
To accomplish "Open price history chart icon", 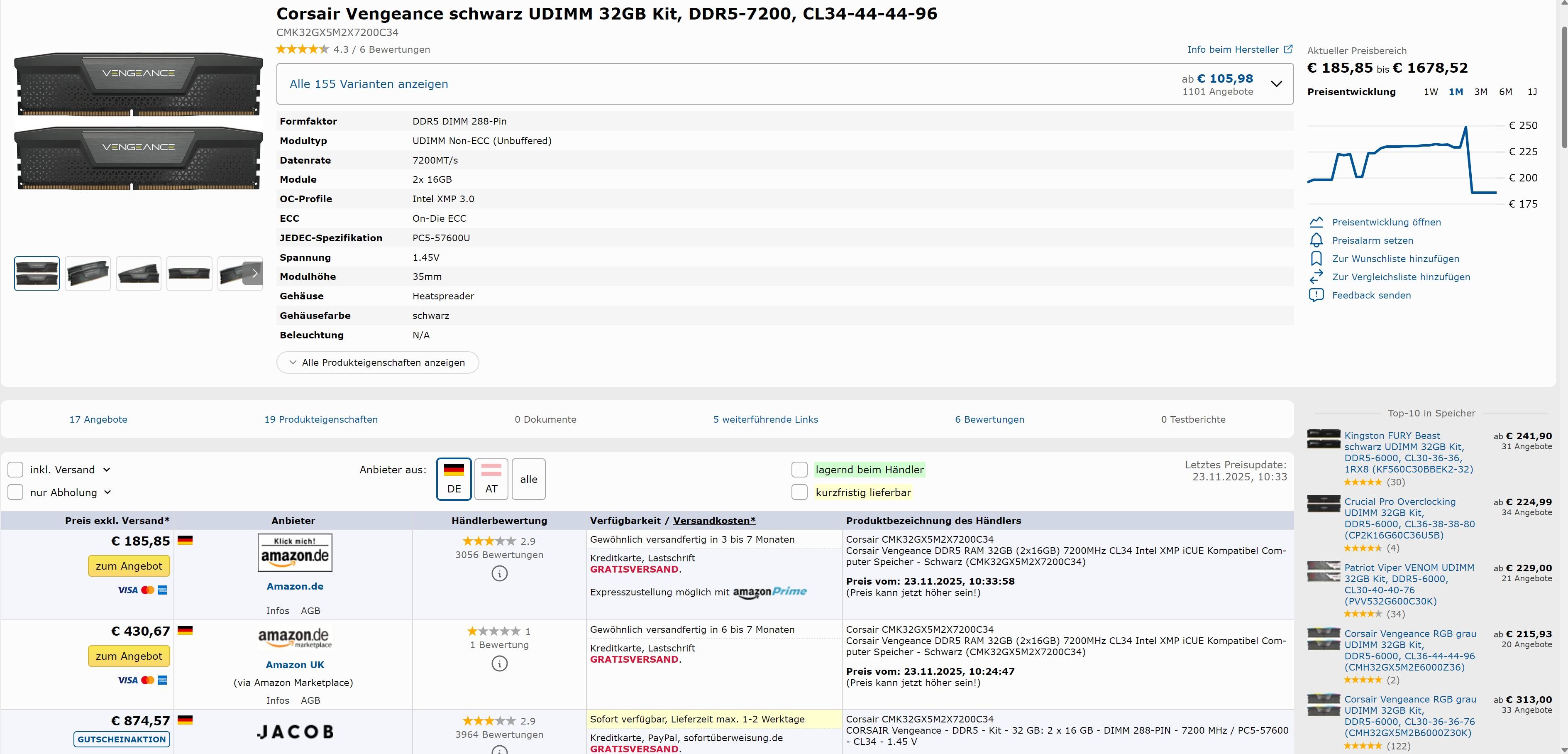I will pos(1316,222).
